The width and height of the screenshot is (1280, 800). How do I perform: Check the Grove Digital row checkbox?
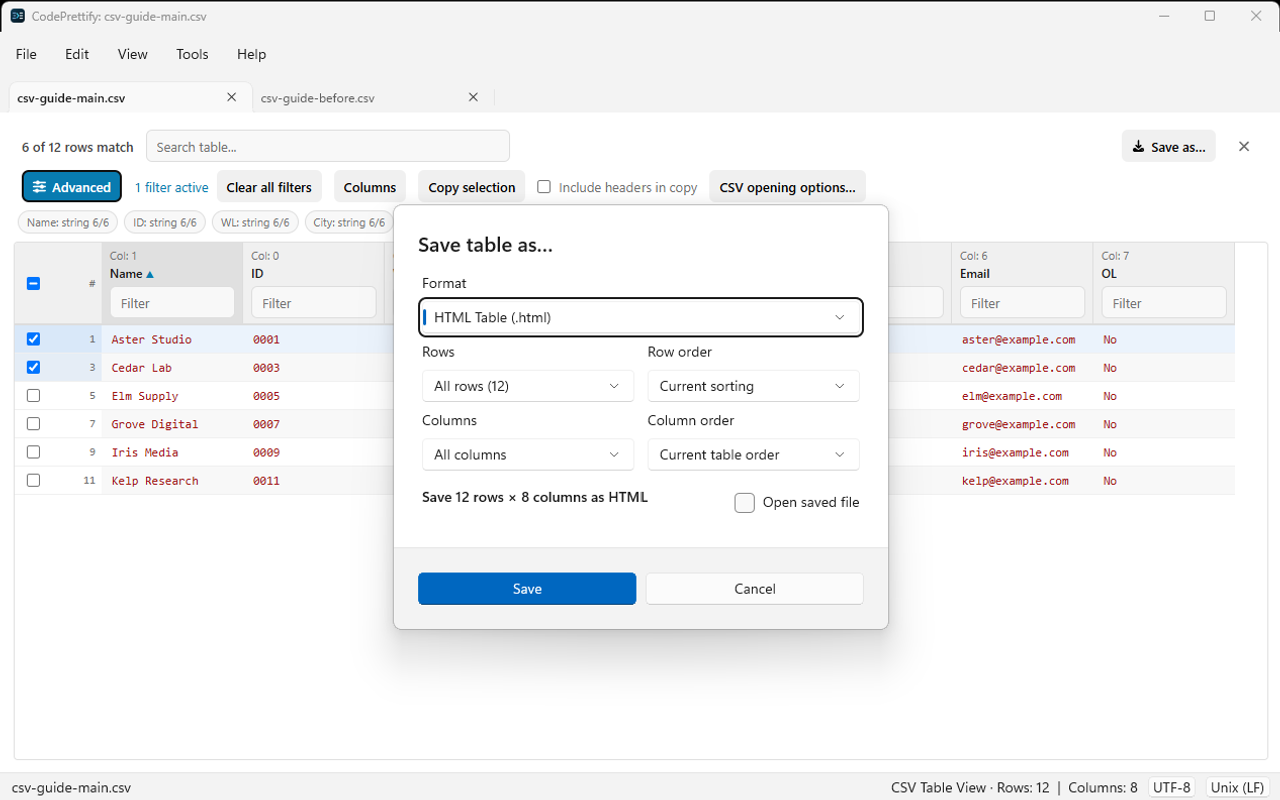(33, 424)
